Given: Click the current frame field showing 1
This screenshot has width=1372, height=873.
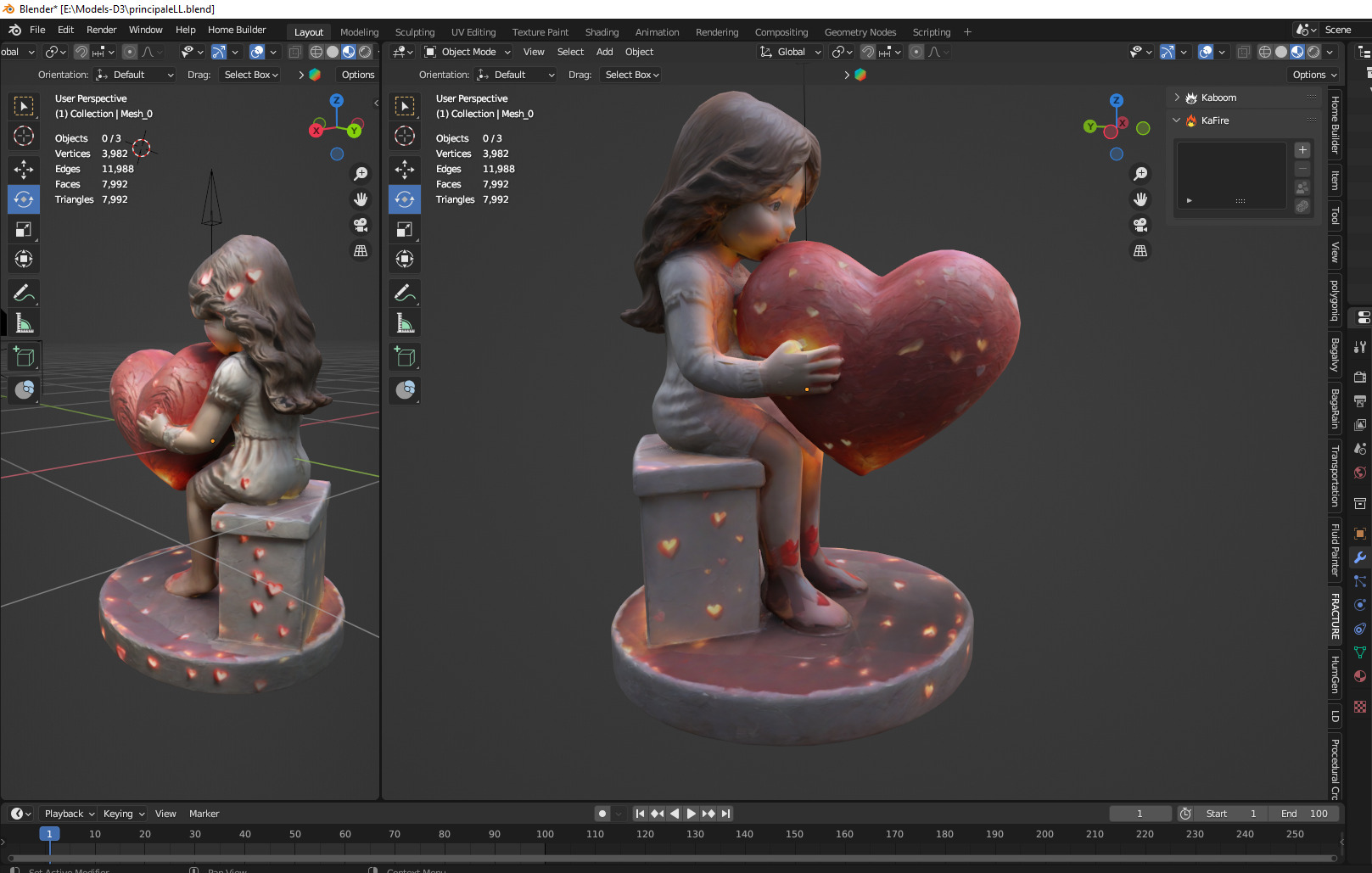Looking at the screenshot, I should click(x=1140, y=814).
